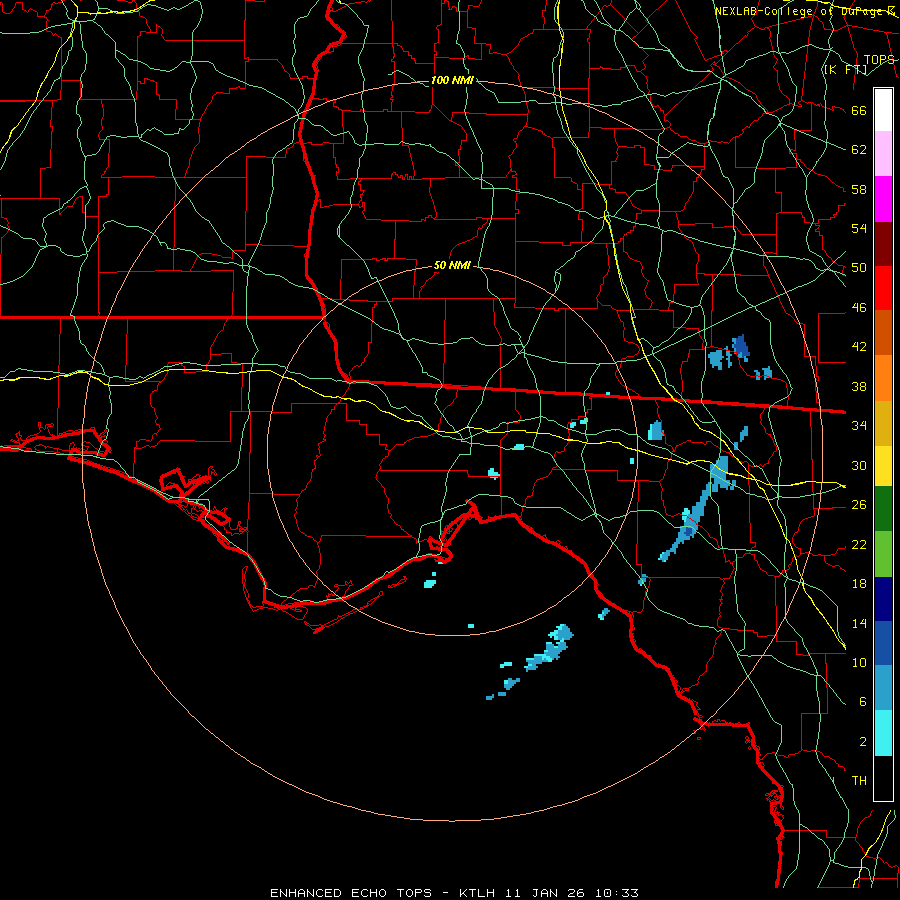Click the "TH" legend label
Image resolution: width=900 pixels, height=900 pixels.
coord(859,781)
